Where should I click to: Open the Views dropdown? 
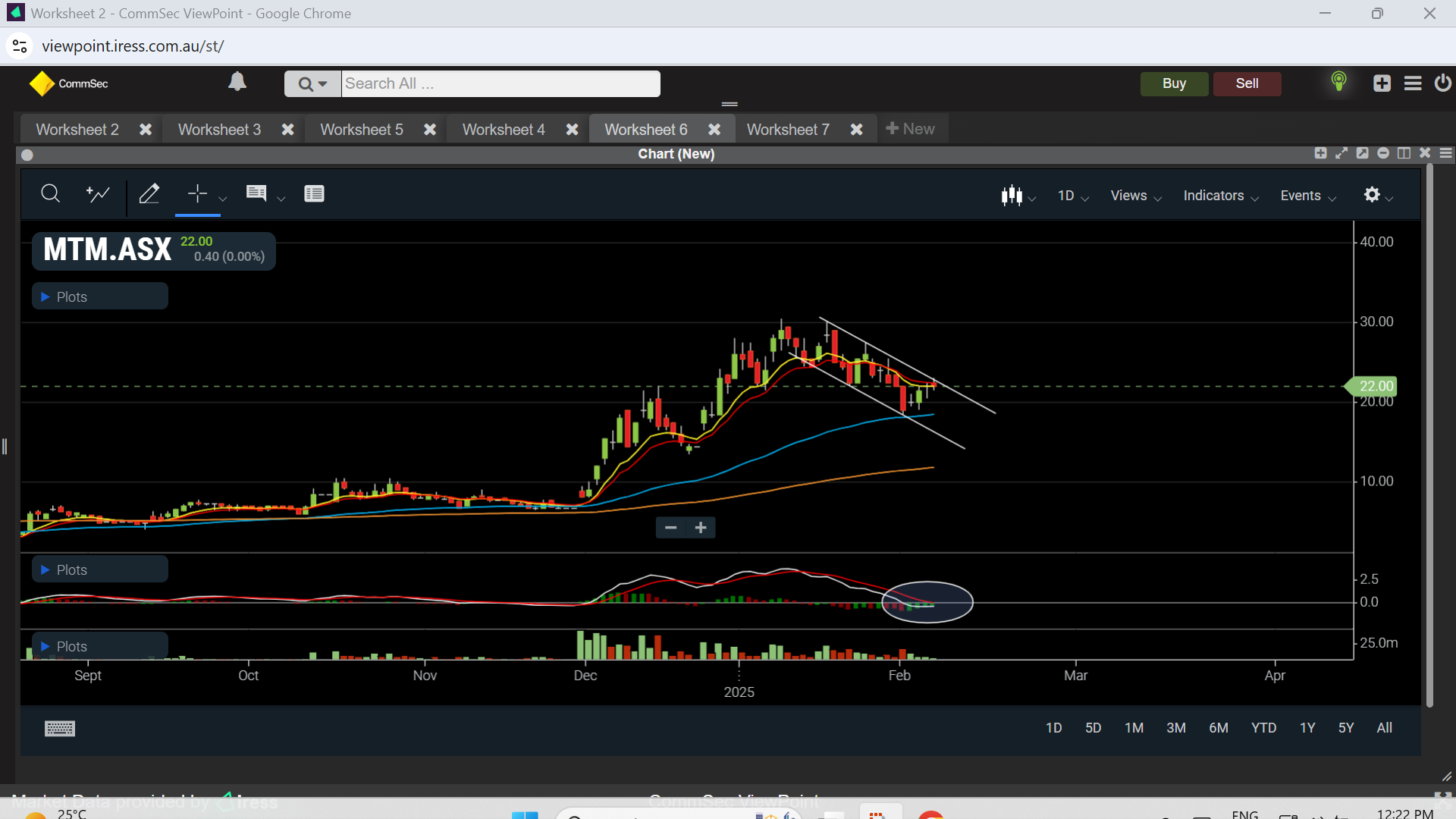click(x=1136, y=196)
